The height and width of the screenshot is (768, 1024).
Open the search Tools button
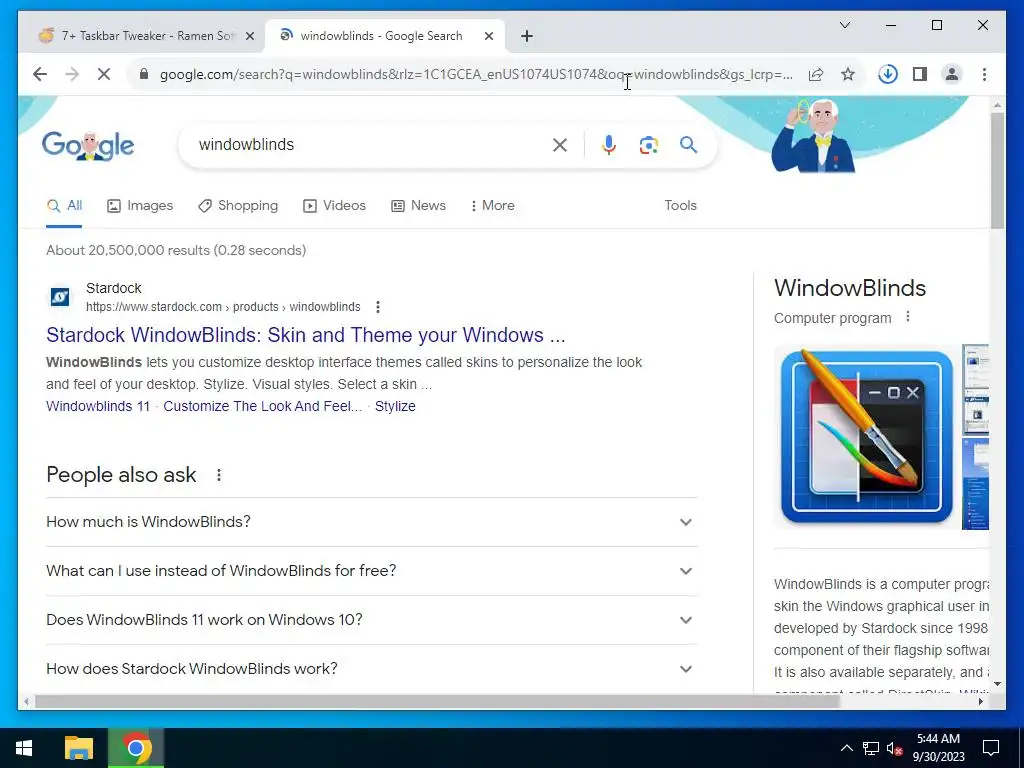[x=680, y=206]
